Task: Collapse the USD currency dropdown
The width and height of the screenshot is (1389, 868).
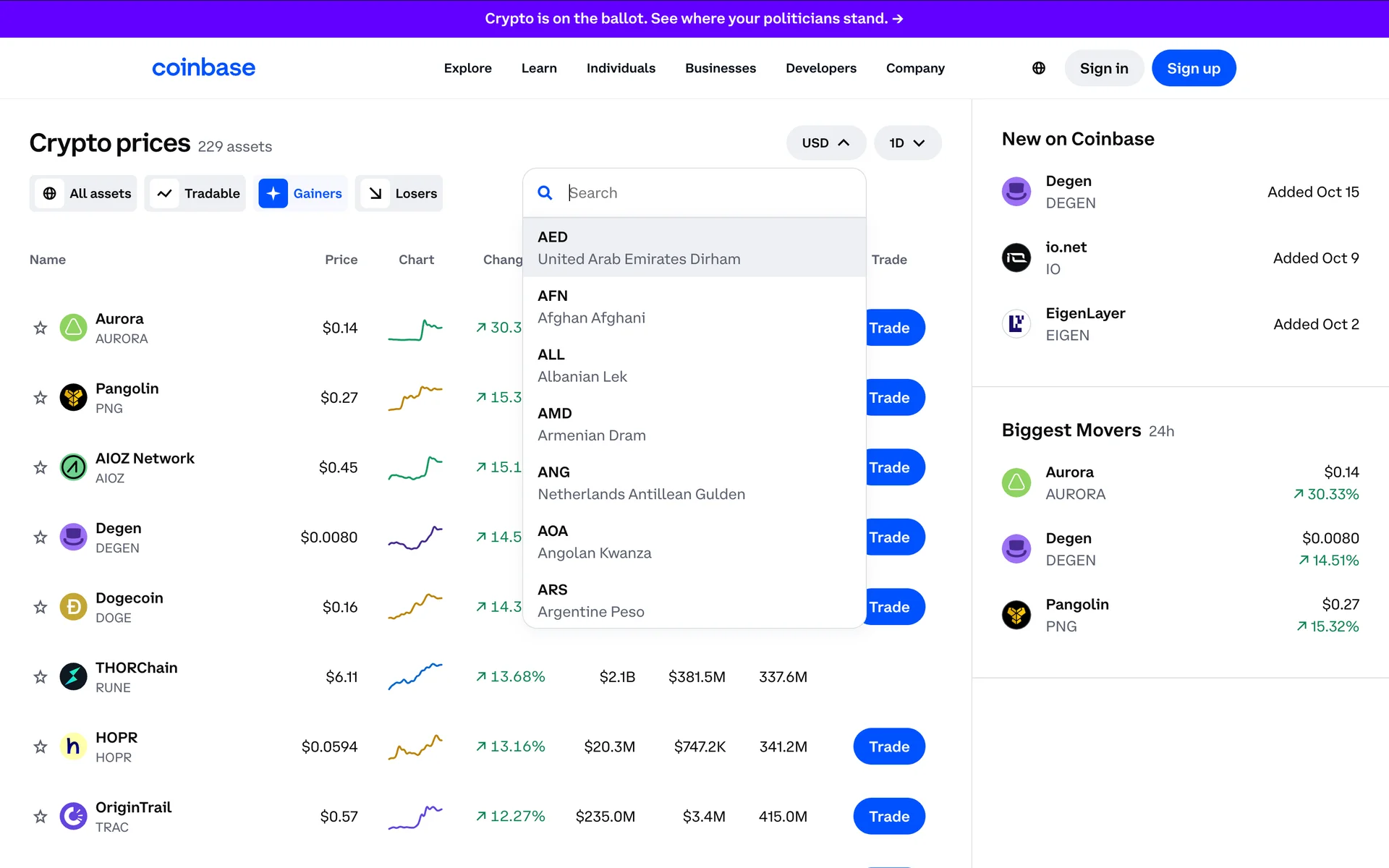Action: [825, 142]
